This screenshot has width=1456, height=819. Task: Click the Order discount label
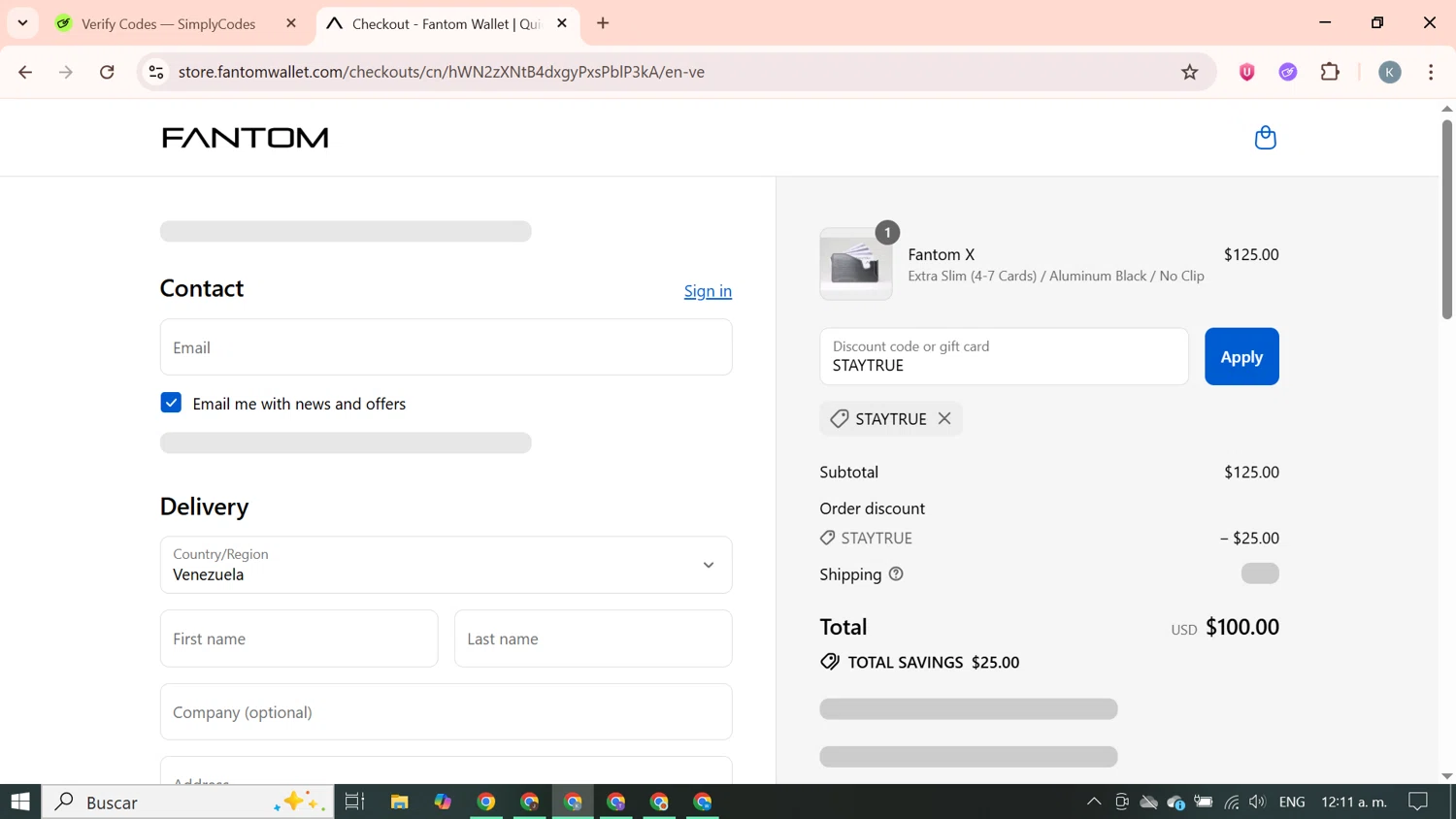(872, 508)
